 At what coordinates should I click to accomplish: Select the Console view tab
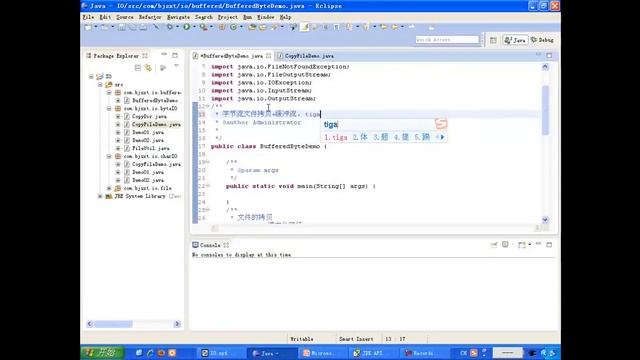click(210, 245)
